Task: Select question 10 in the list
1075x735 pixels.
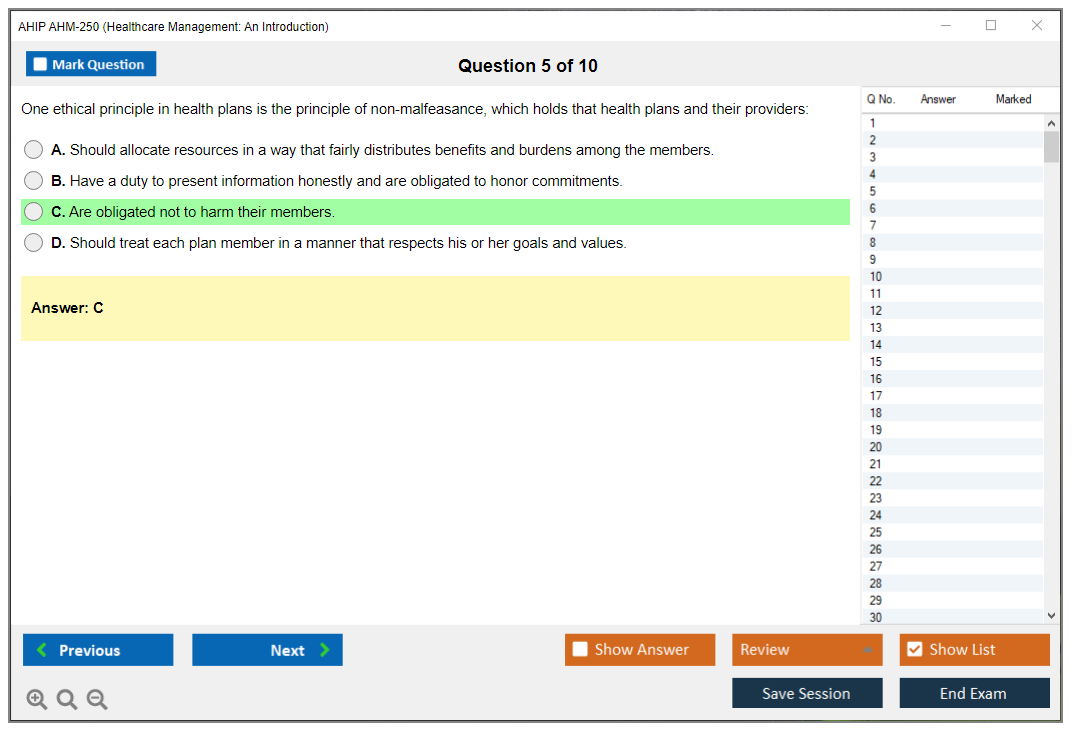Action: (x=876, y=277)
